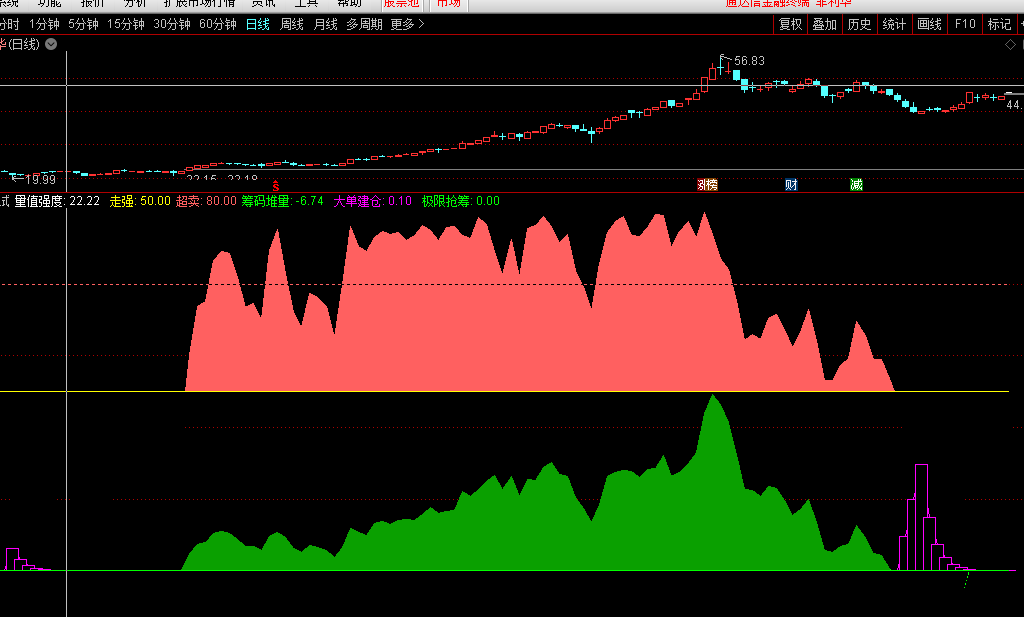
Task: Open the 复权 adjustment menu
Action: pyautogui.click(x=790, y=24)
